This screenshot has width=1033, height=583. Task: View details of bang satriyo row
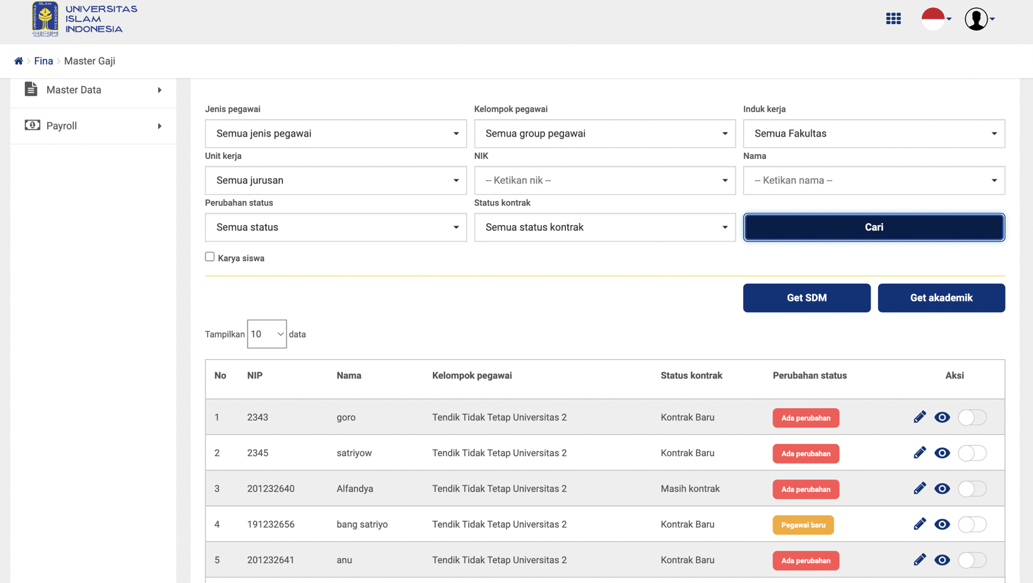click(942, 524)
